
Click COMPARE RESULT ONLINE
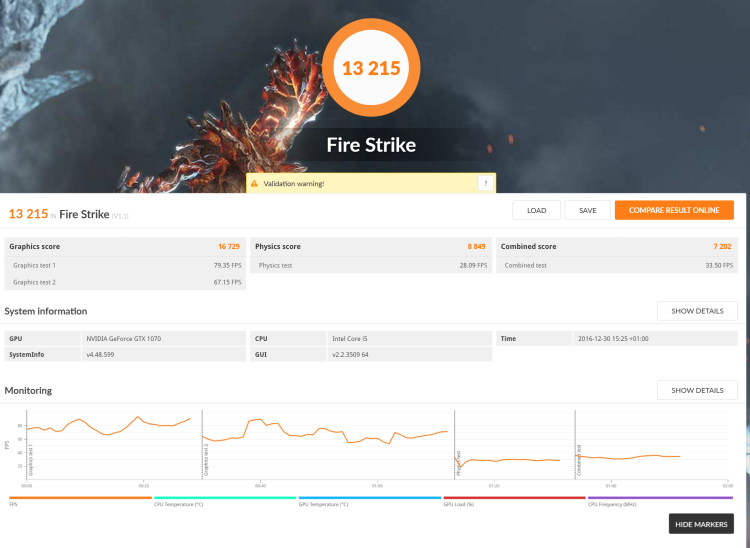click(x=674, y=210)
